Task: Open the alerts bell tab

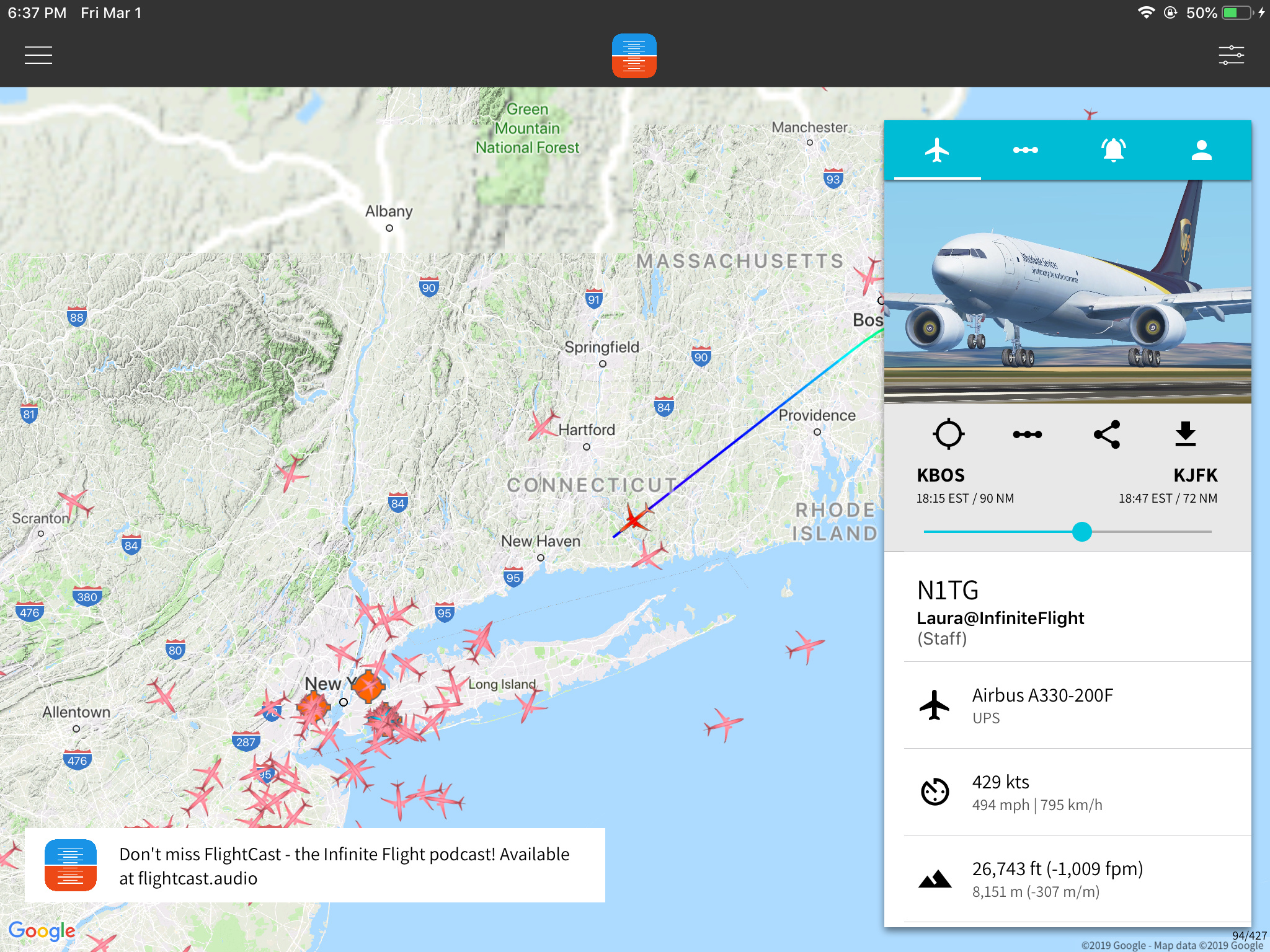Action: pyautogui.click(x=1113, y=150)
